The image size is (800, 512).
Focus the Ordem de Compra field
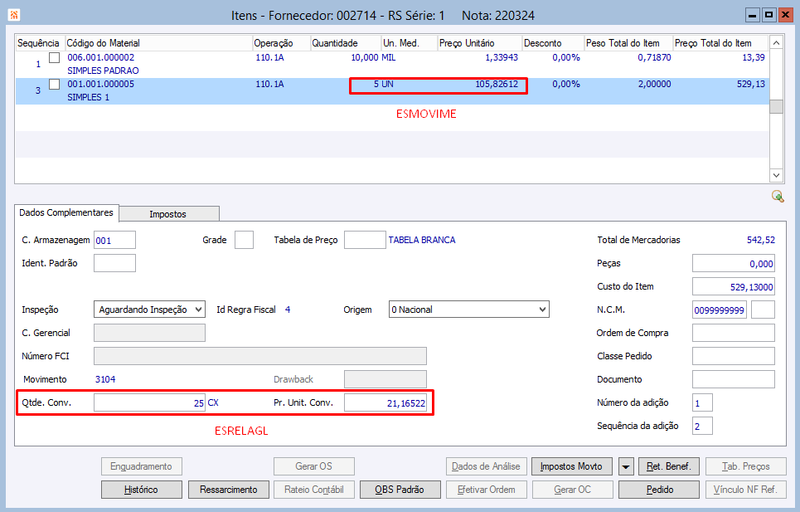point(733,333)
